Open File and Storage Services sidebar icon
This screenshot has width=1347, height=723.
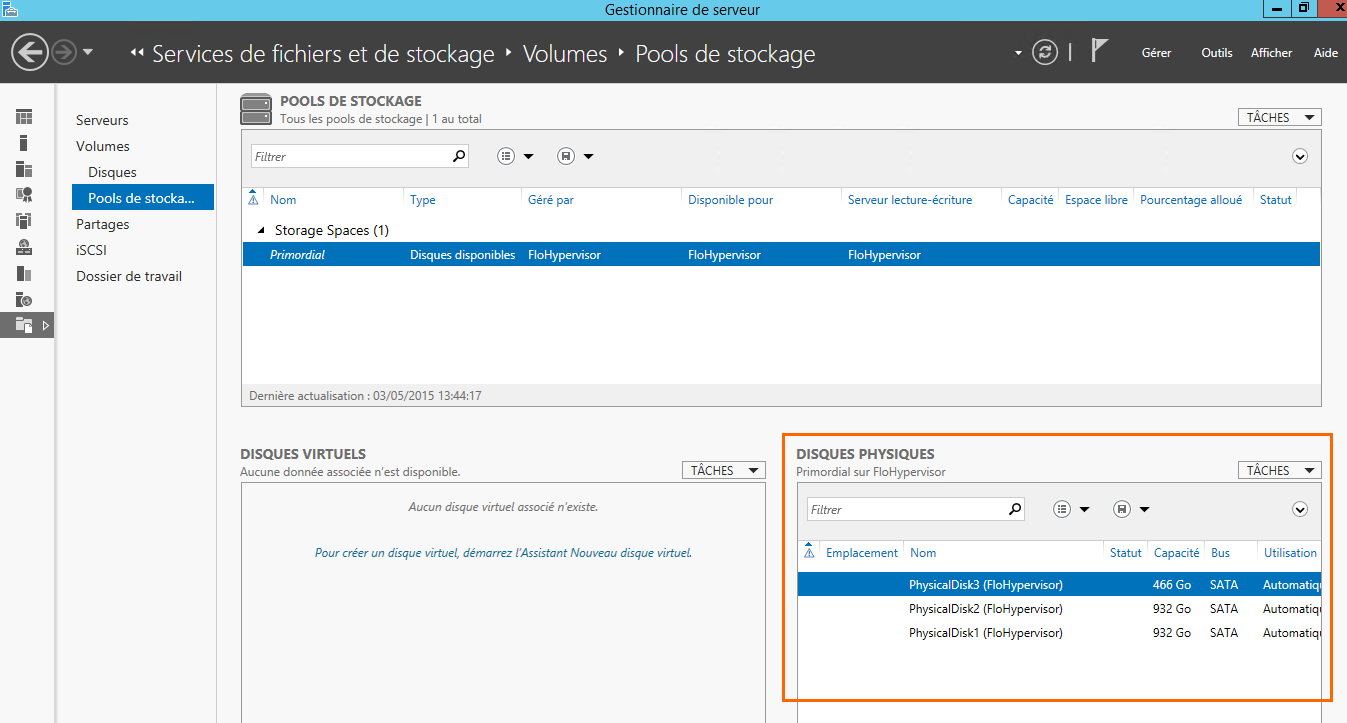[24, 325]
